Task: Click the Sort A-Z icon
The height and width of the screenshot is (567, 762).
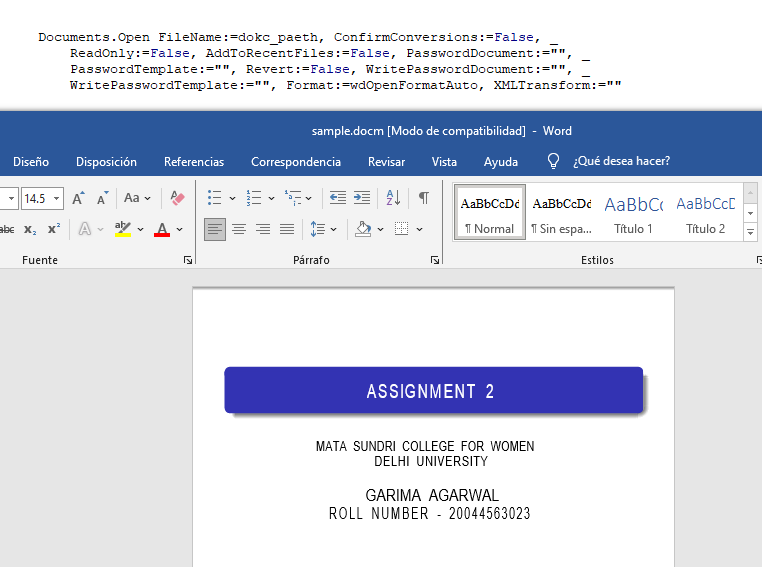Action: coord(393,198)
